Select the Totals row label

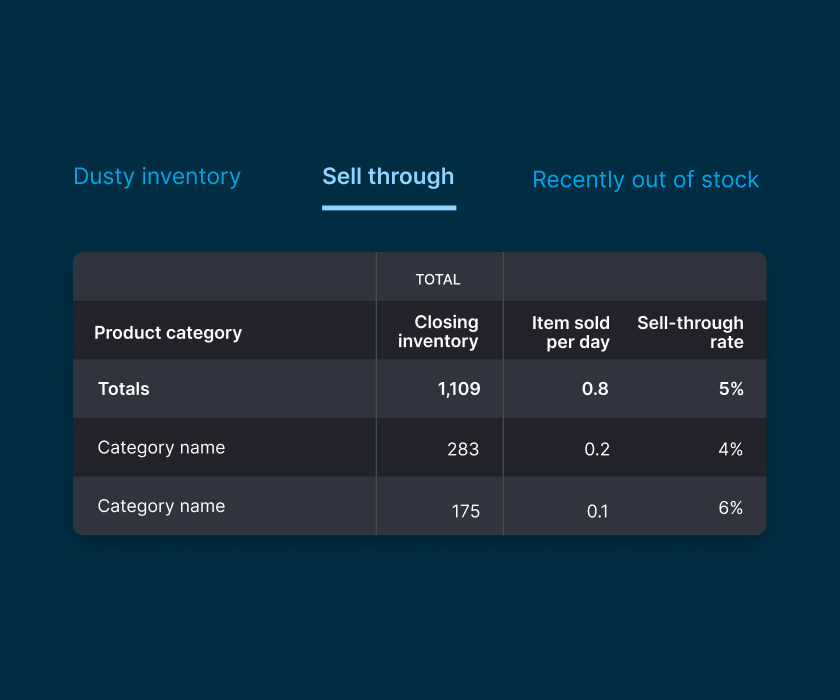click(x=124, y=389)
